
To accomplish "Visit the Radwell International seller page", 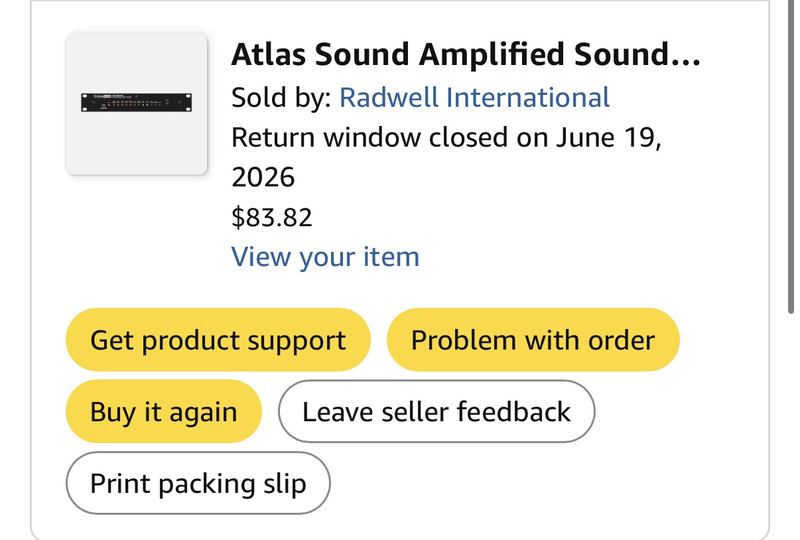I will [474, 97].
